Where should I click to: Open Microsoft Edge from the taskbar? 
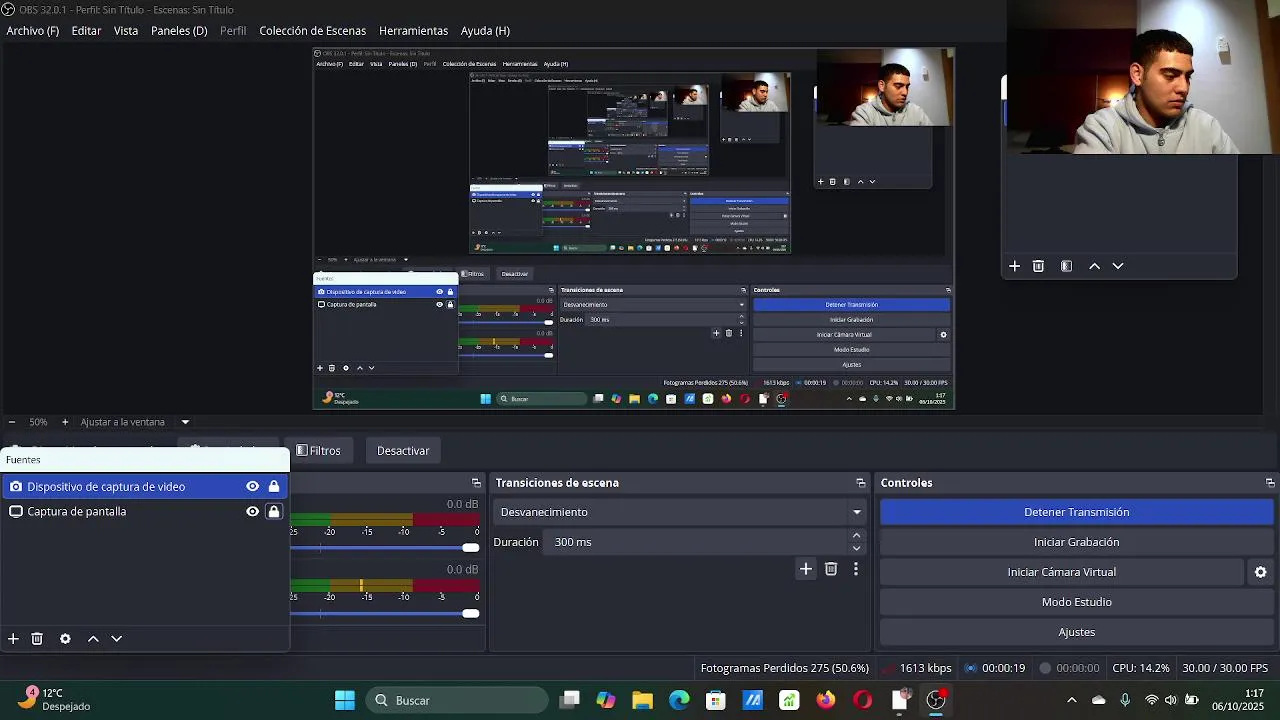[x=679, y=700]
